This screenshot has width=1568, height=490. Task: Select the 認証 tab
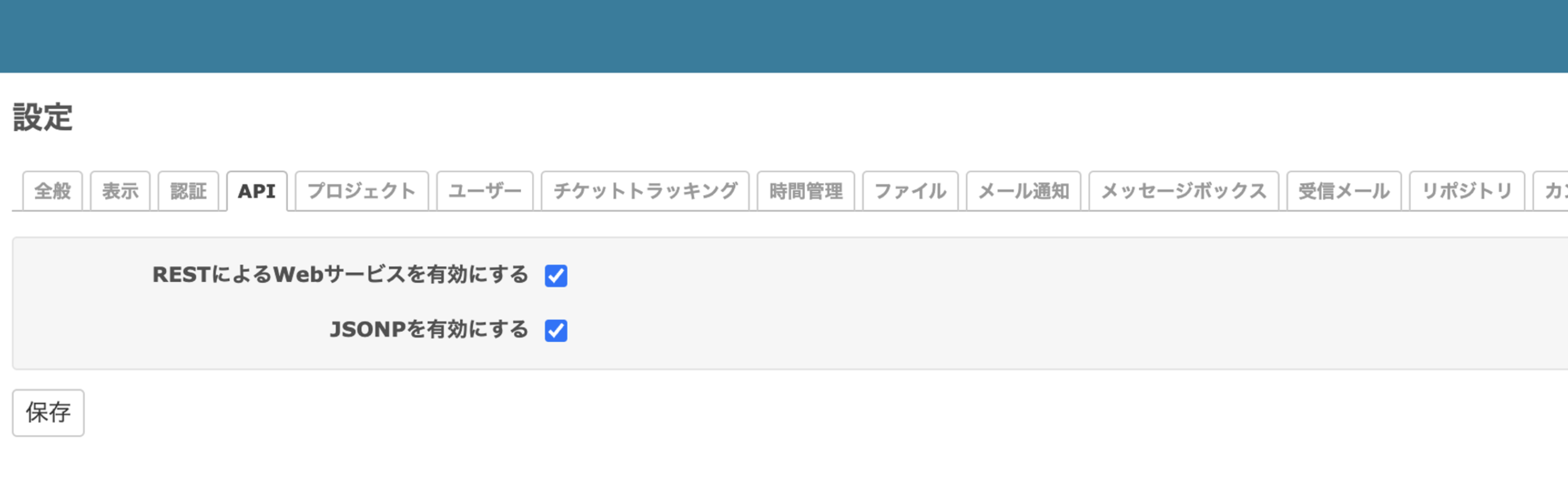coord(188,192)
